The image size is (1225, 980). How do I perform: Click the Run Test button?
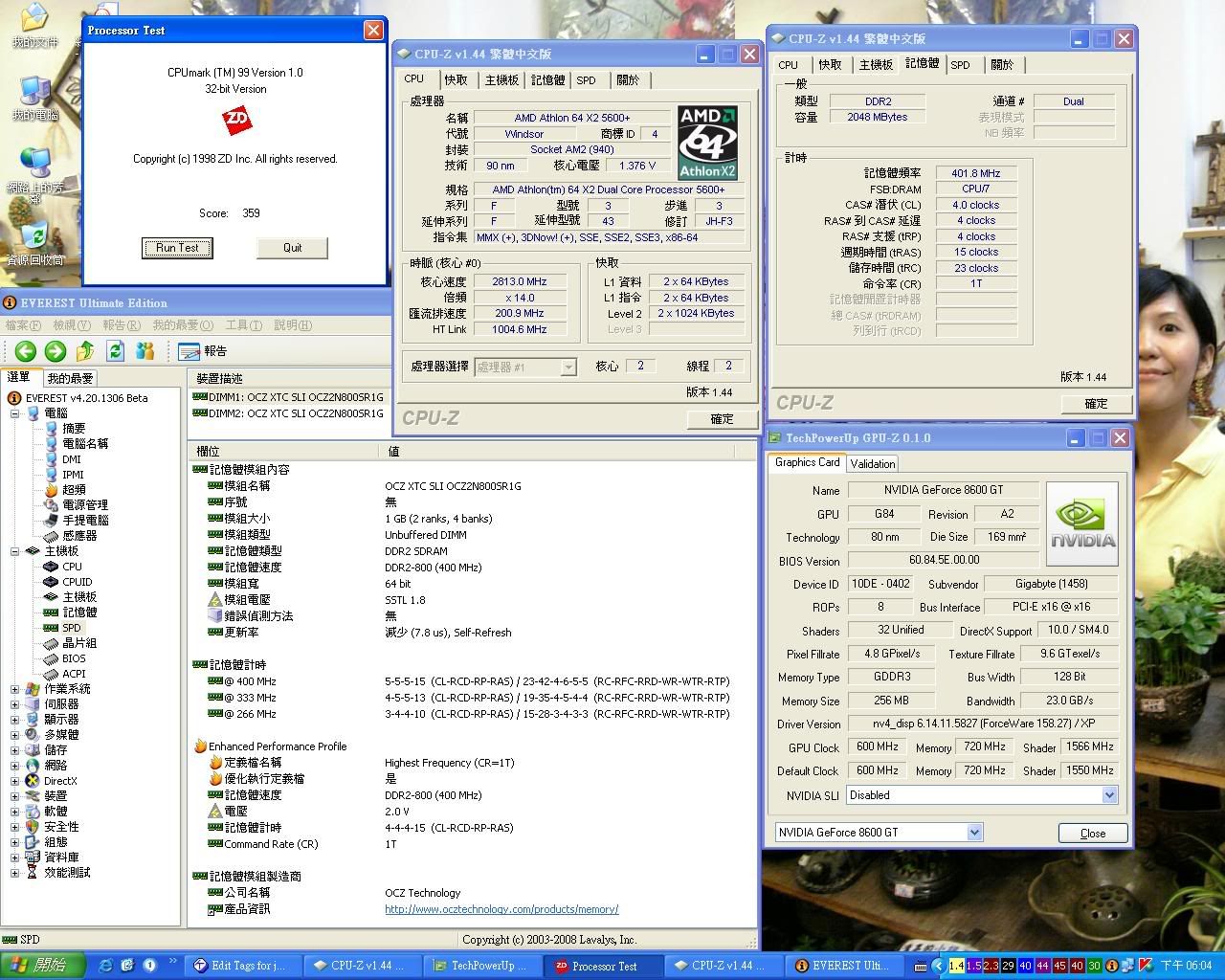click(177, 248)
